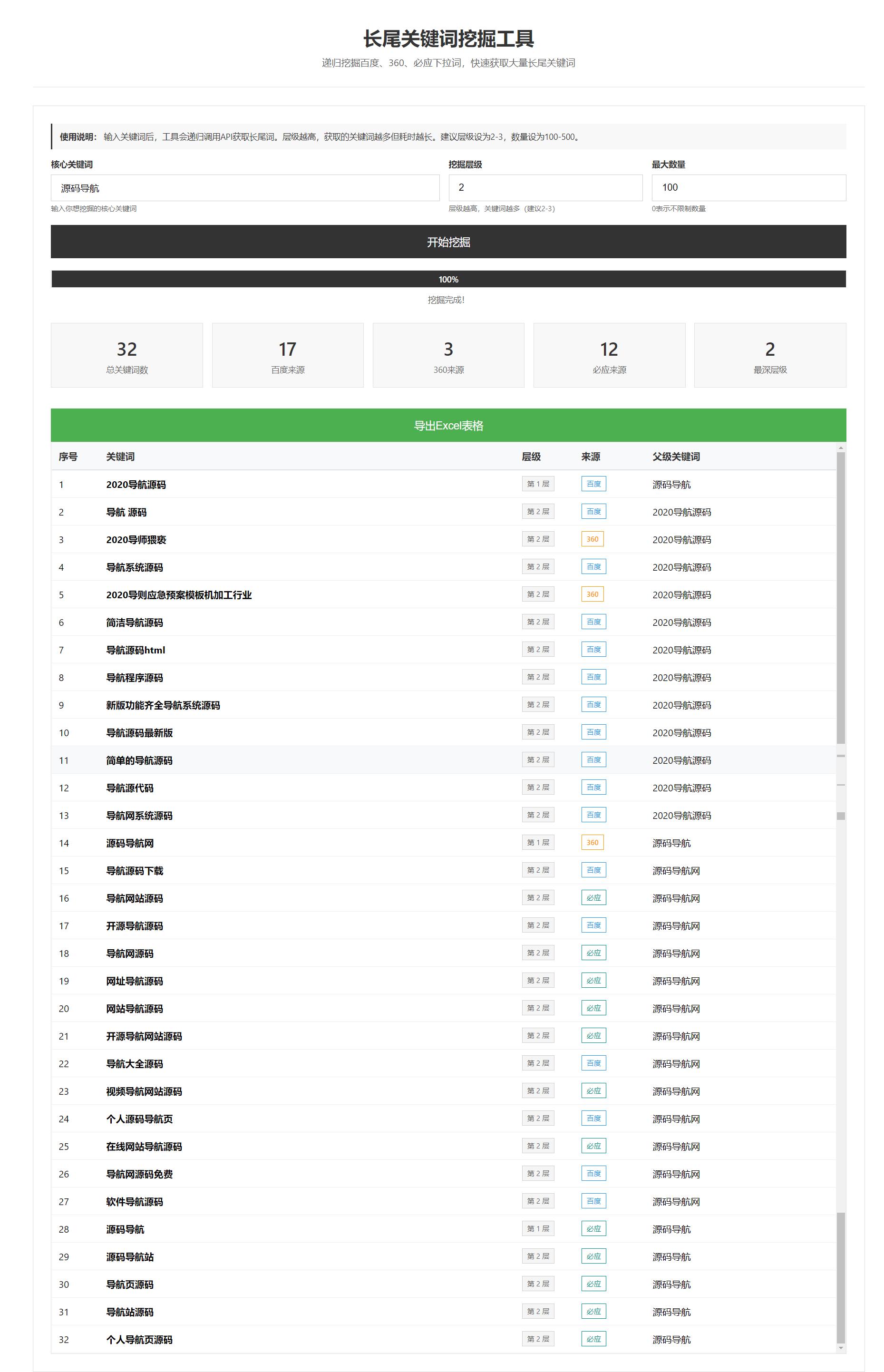Click the 来源 column header

590,457
